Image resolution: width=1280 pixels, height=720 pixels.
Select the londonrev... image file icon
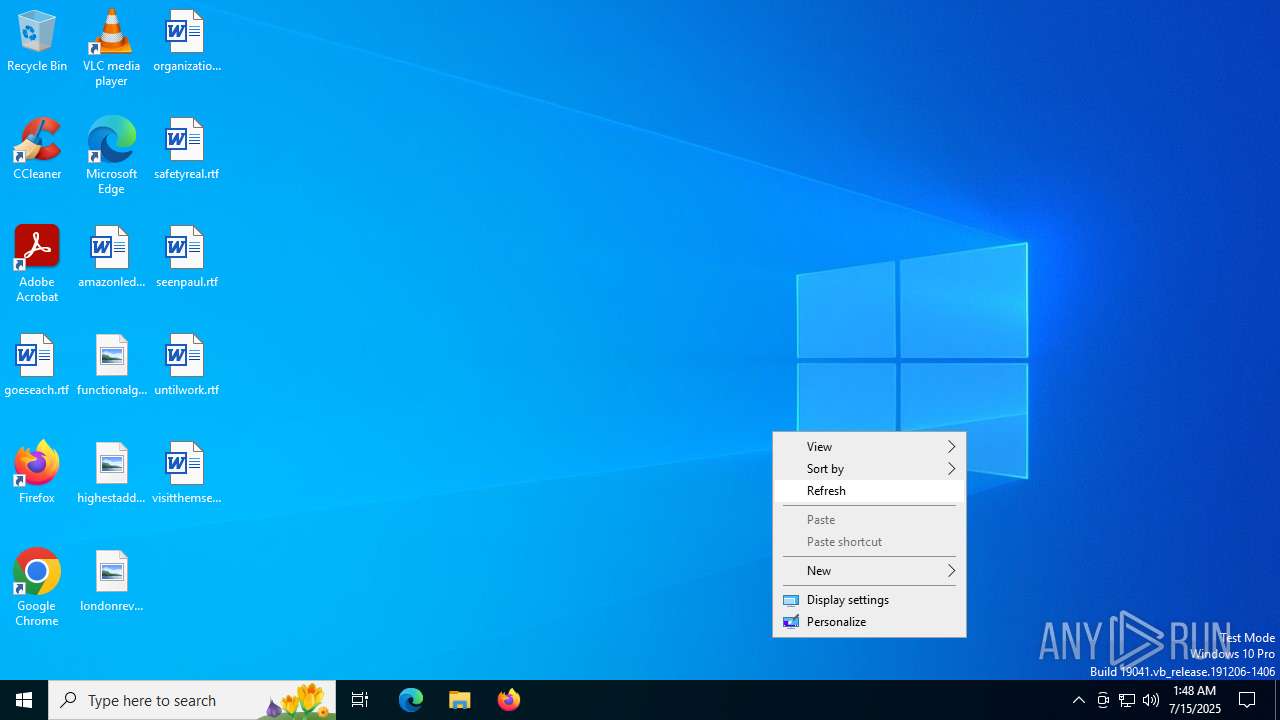[x=111, y=581]
